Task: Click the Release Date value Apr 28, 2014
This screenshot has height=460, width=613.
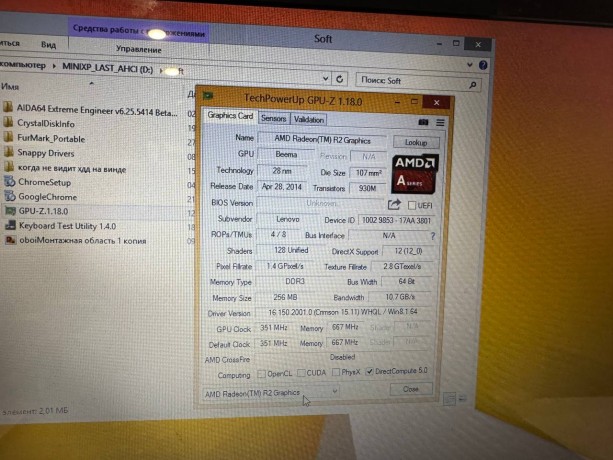Action: coord(281,186)
